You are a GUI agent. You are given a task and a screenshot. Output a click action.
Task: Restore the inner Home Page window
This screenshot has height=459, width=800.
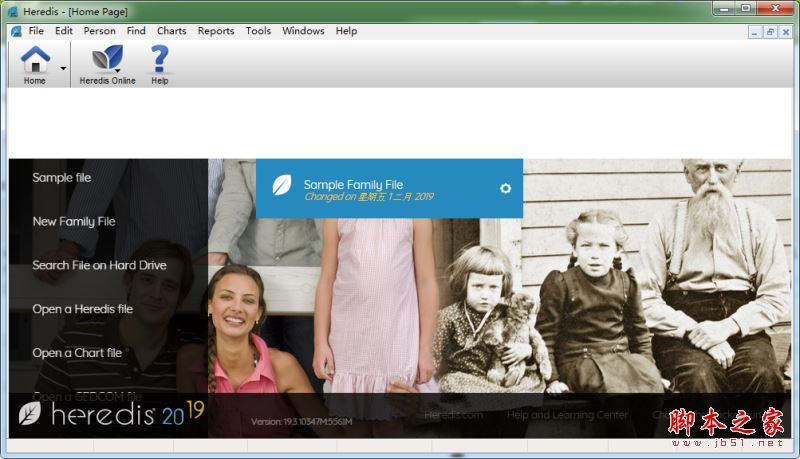pos(770,32)
